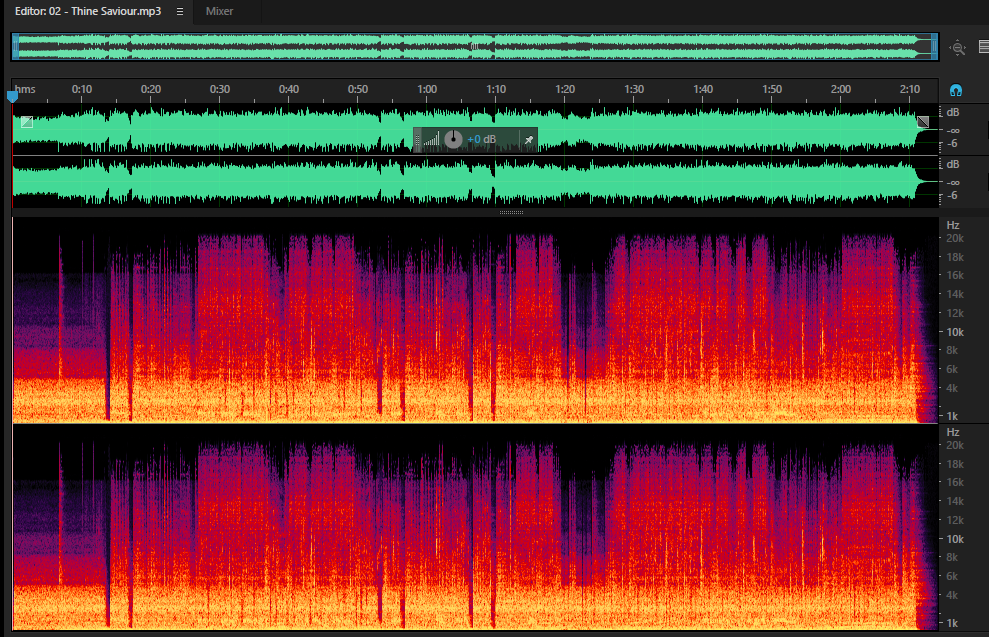
Task: Switch to the Mixer tab
Action: [219, 11]
